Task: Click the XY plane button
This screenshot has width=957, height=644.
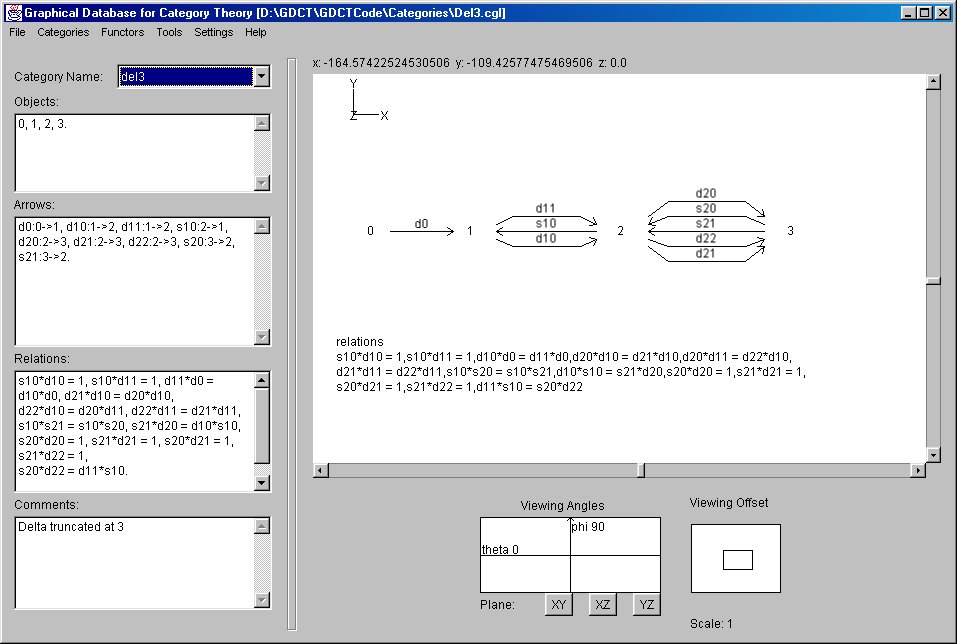Action: [559, 605]
